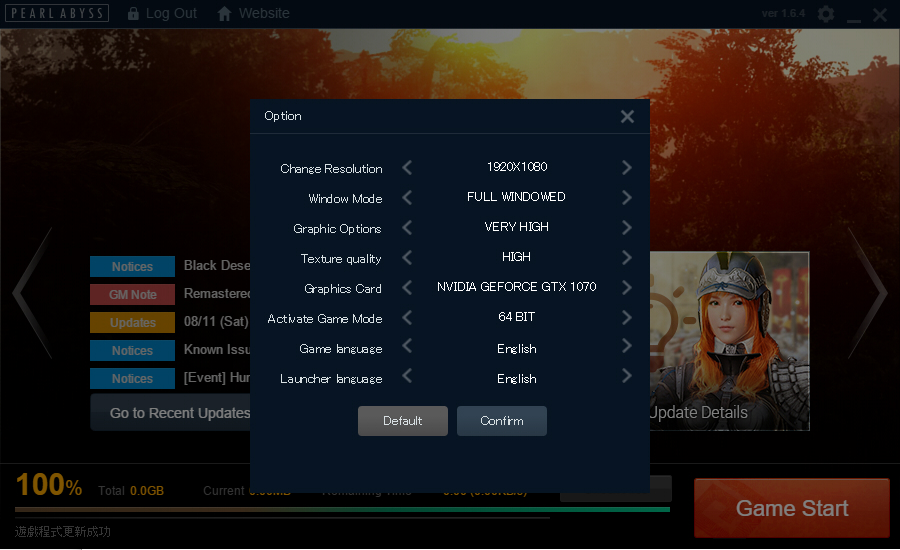Click next arrow for Game language

(626, 346)
